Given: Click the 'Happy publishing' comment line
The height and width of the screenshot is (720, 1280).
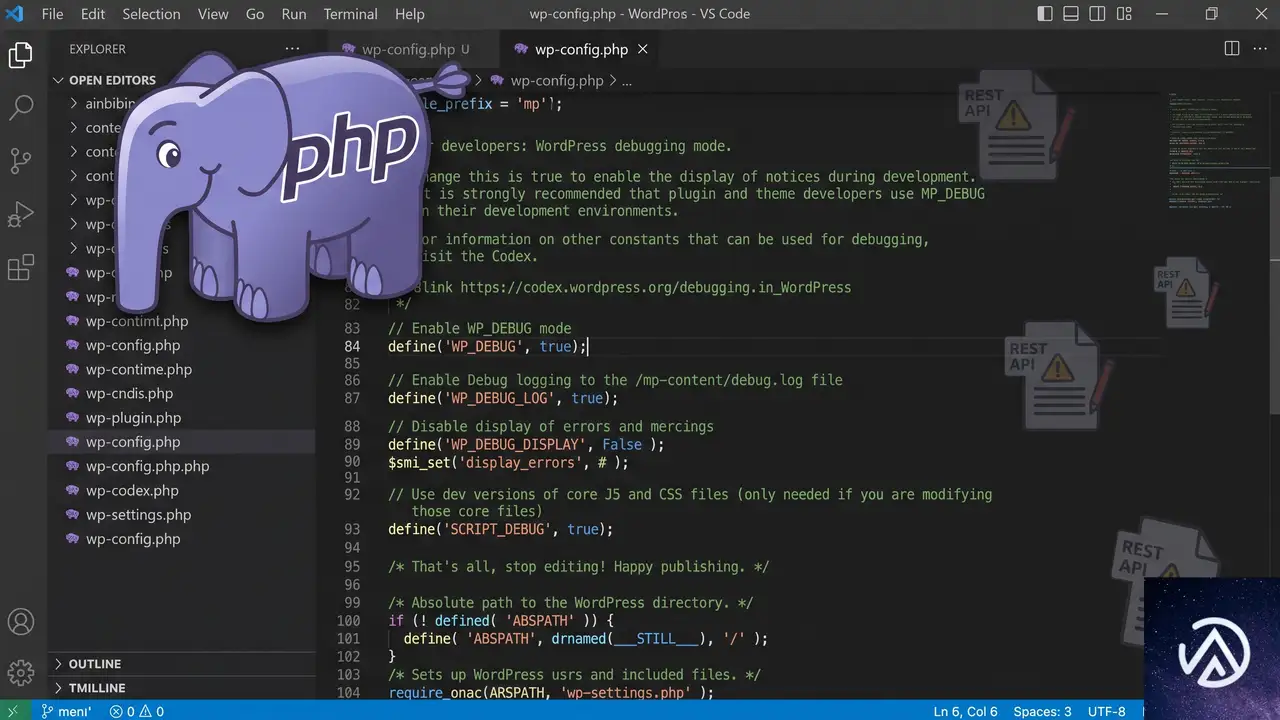Looking at the screenshot, I should [579, 567].
